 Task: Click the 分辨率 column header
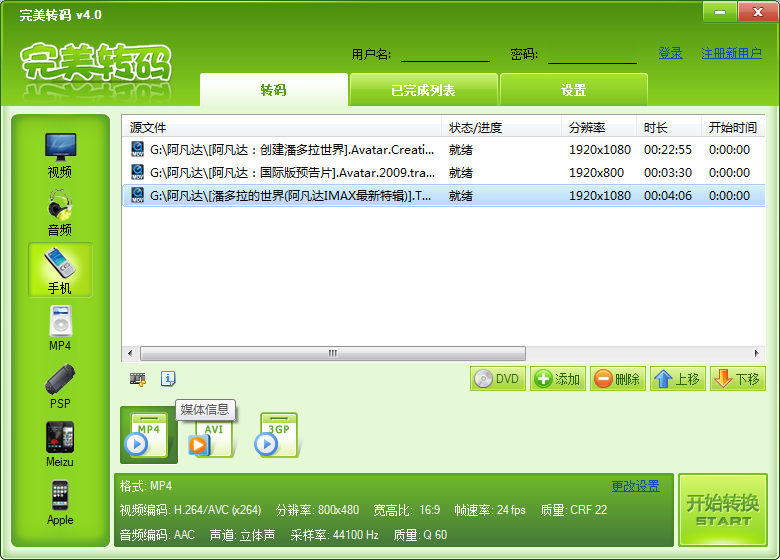tap(599, 127)
